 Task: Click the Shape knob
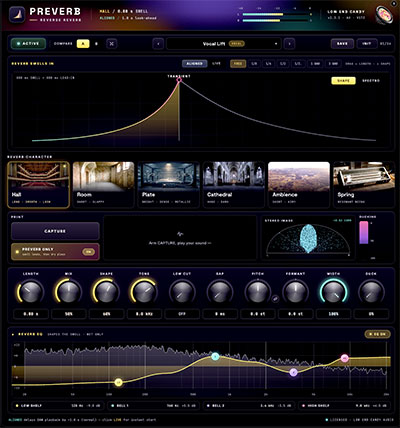106,292
